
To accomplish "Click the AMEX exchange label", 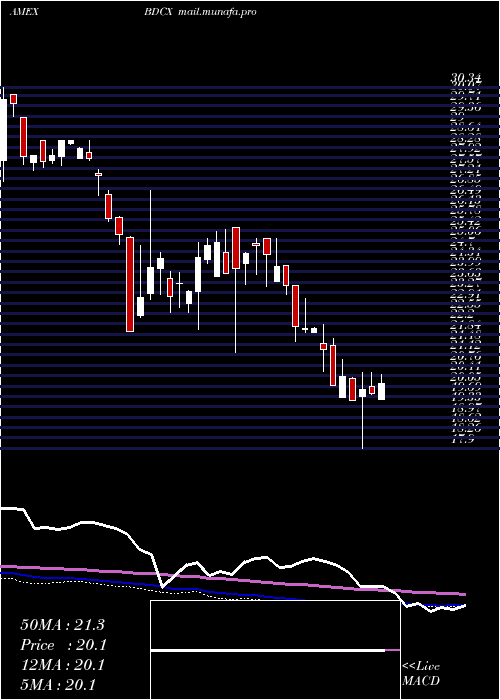I will tap(24, 12).
